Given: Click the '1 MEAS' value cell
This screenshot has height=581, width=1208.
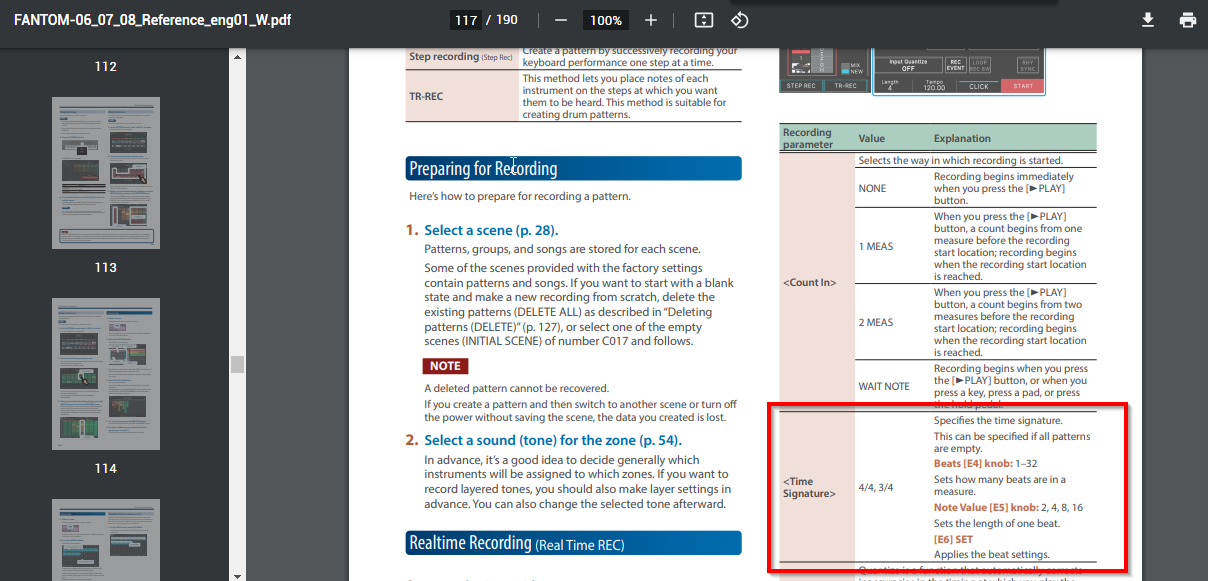Looking at the screenshot, I should click(892, 246).
